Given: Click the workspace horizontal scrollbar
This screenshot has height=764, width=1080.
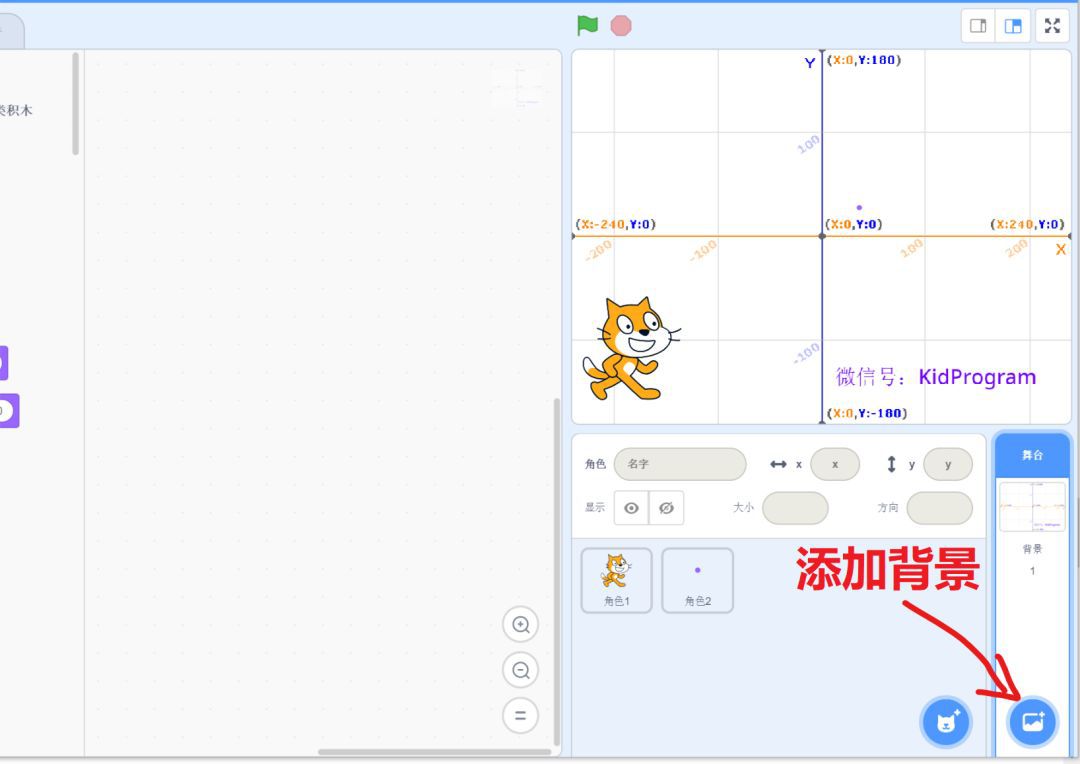Looking at the screenshot, I should 434,752.
